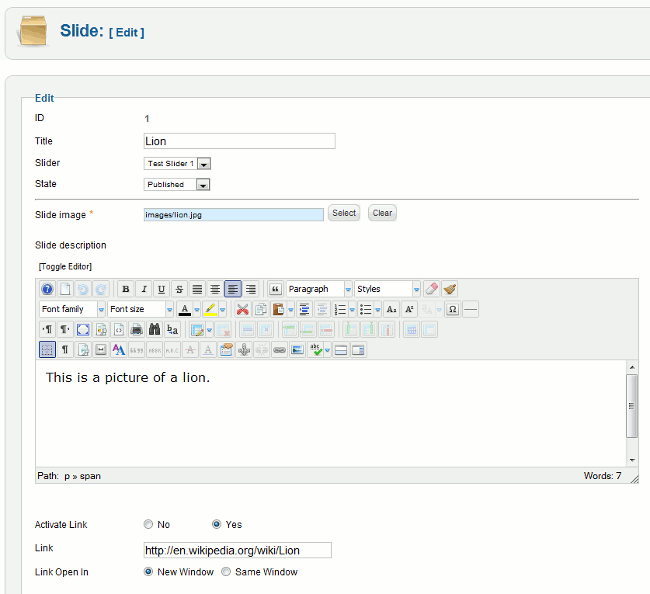Set left-to-right text direction
The width and height of the screenshot is (650, 594).
coord(47,330)
